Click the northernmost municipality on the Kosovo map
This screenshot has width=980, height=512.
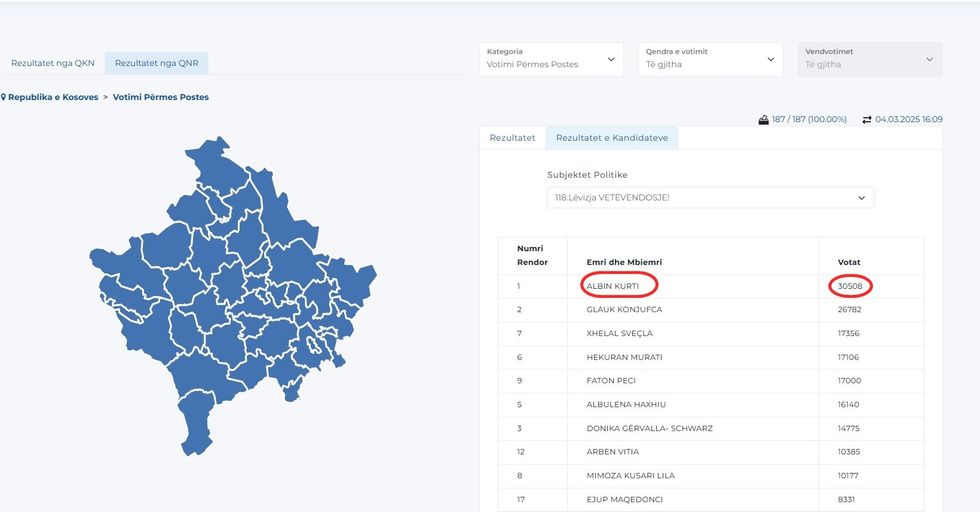pyautogui.click(x=215, y=163)
